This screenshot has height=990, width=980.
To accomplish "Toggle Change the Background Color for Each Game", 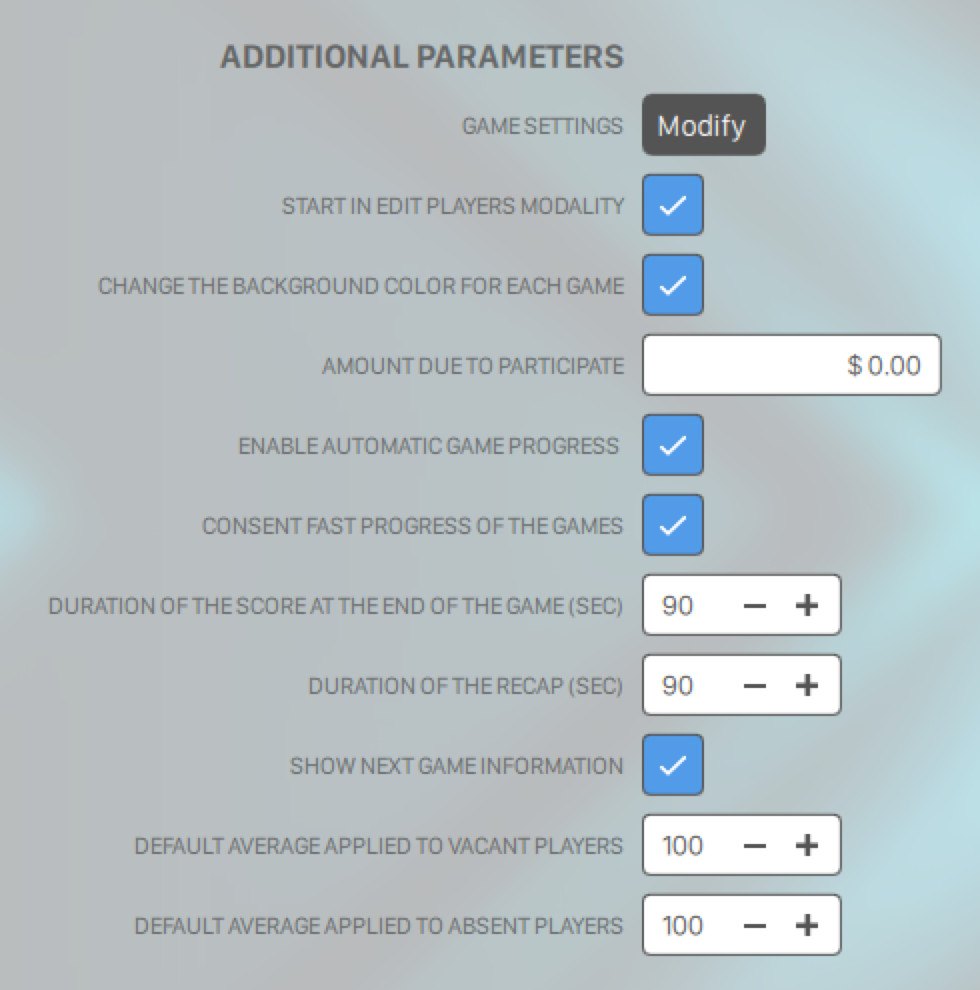I will [x=673, y=285].
